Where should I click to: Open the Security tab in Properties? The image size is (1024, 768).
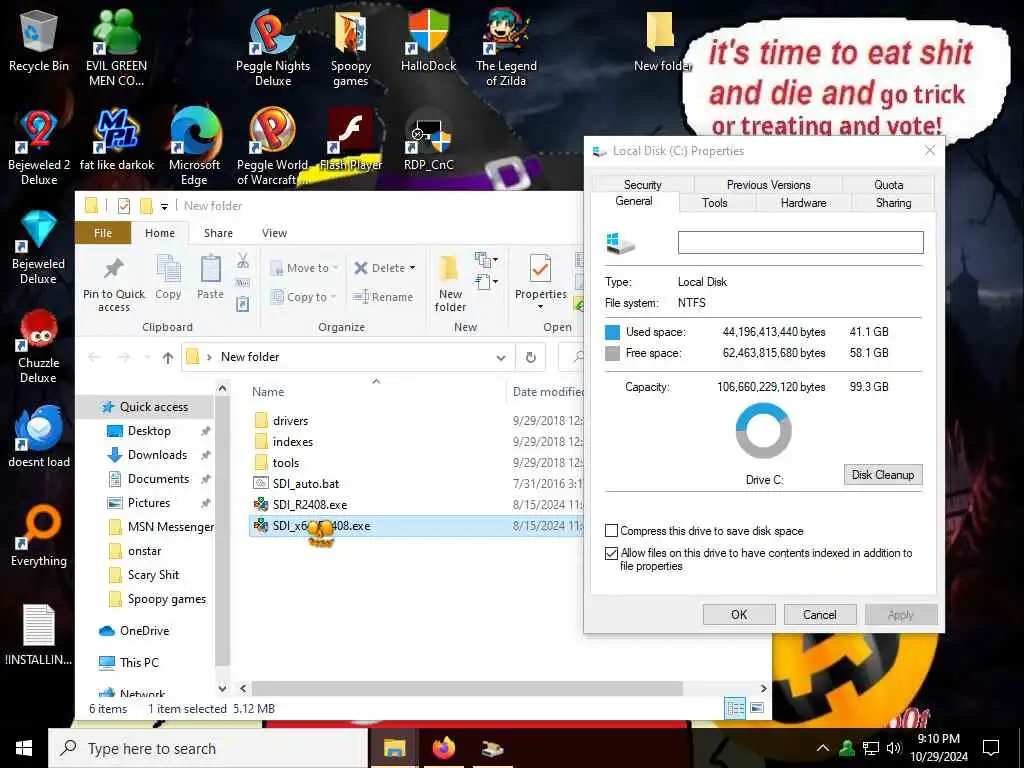643,185
